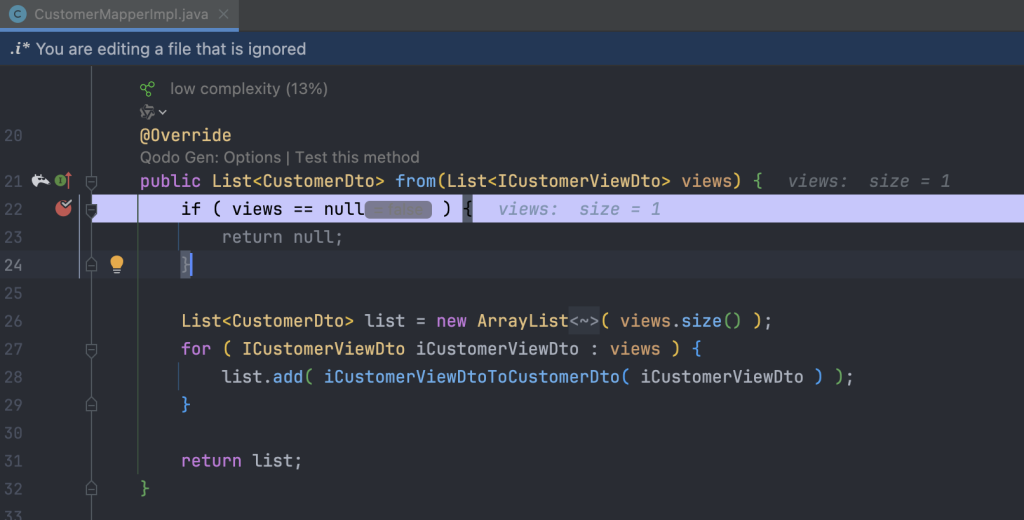The width and height of the screenshot is (1024, 520).
Task: Click line number 31 in the gutter
Action: point(13,461)
